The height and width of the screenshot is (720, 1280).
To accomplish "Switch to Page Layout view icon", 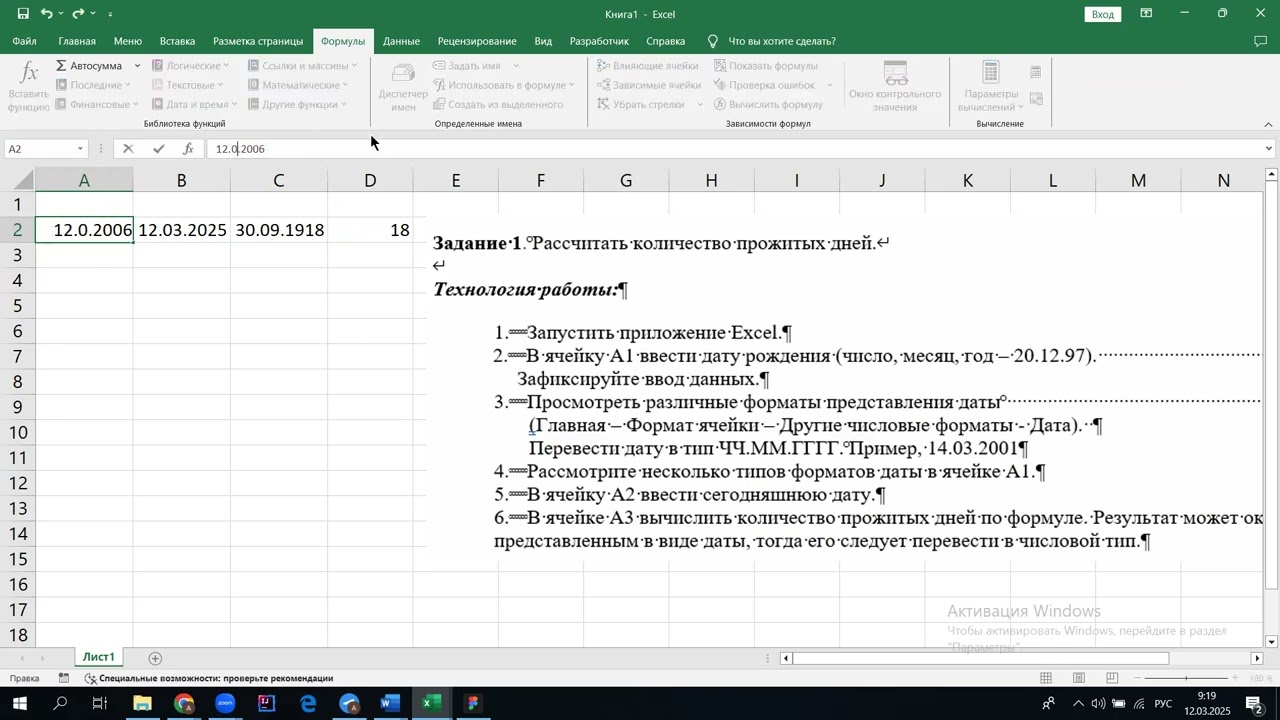I will click(1079, 678).
